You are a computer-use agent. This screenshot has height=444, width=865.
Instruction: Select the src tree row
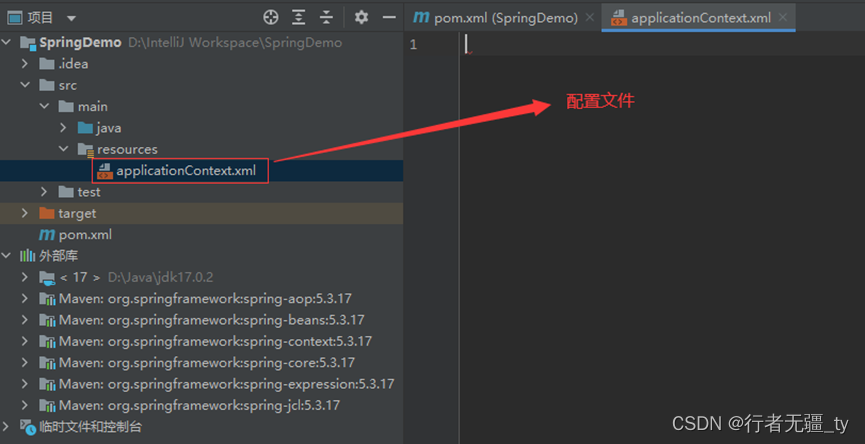[x=201, y=85]
